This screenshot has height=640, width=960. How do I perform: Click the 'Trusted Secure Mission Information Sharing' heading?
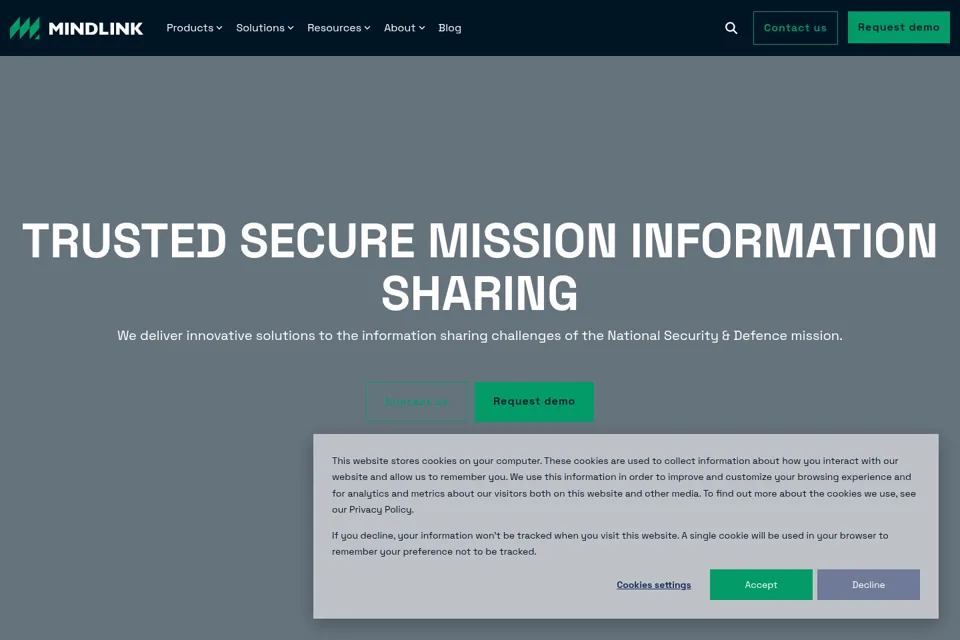pos(480,266)
